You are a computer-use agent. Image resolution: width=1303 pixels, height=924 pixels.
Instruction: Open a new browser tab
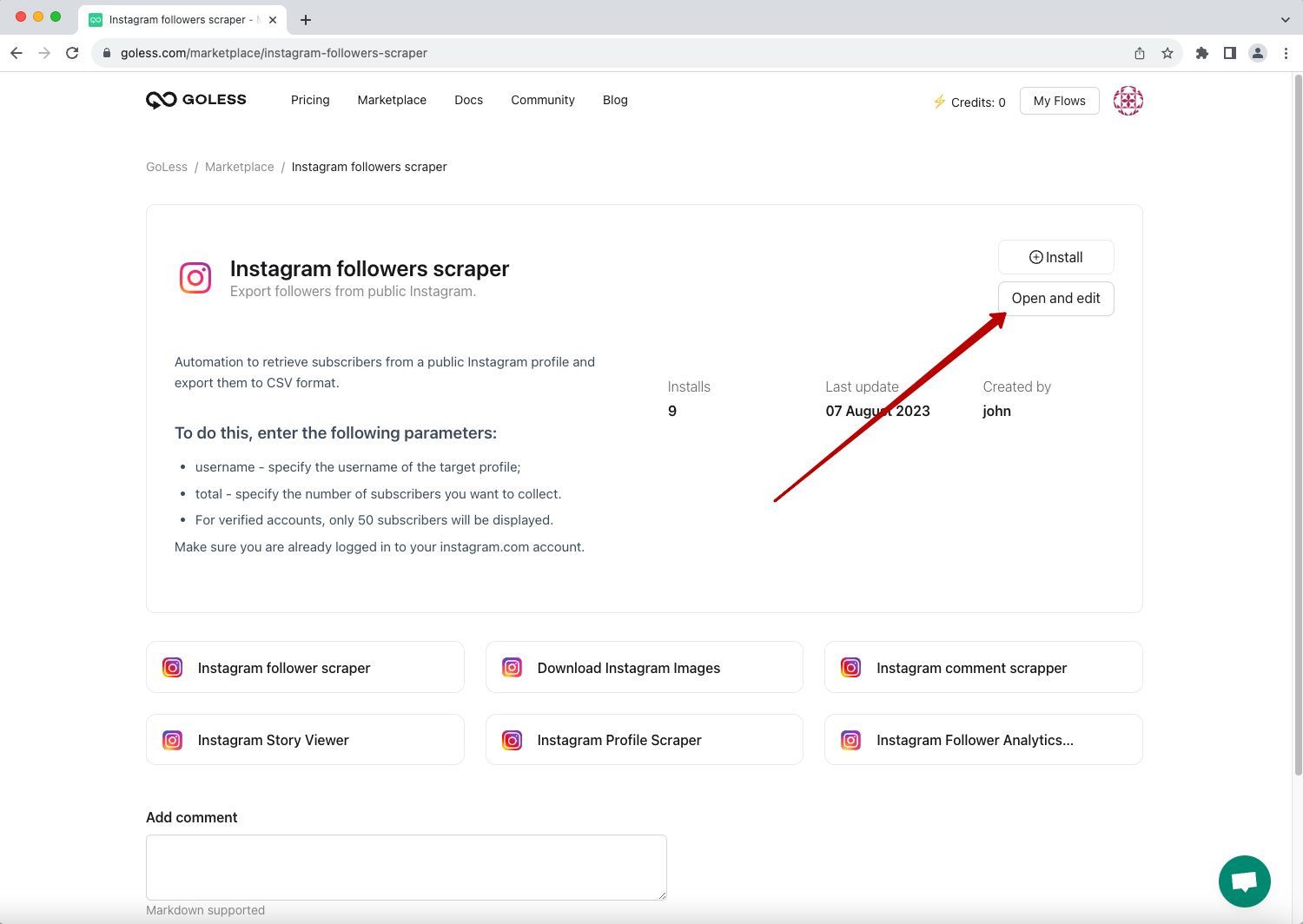(306, 19)
